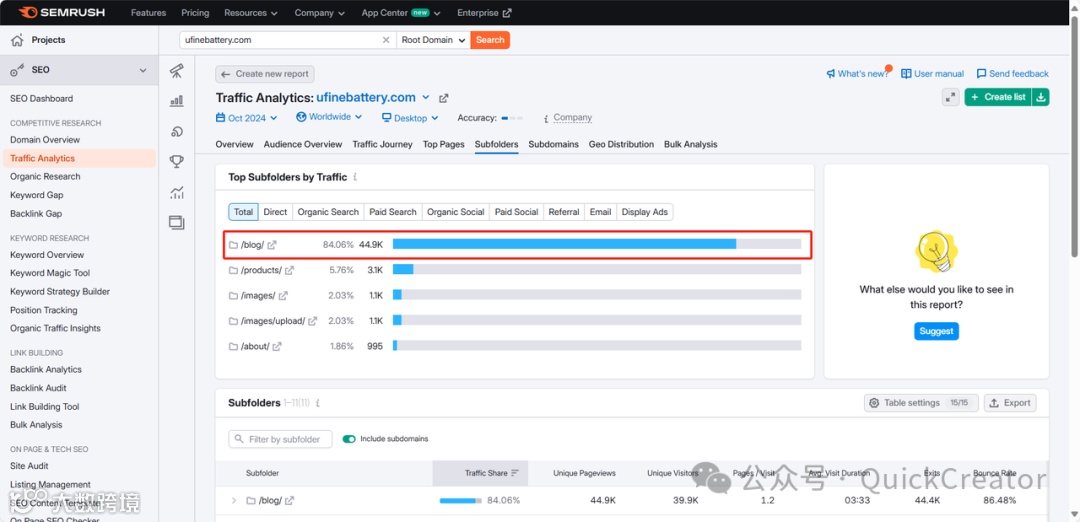Screen dimensions: 1080x522
Task: Open Enterprise link in top navigation
Action: [x=484, y=12]
